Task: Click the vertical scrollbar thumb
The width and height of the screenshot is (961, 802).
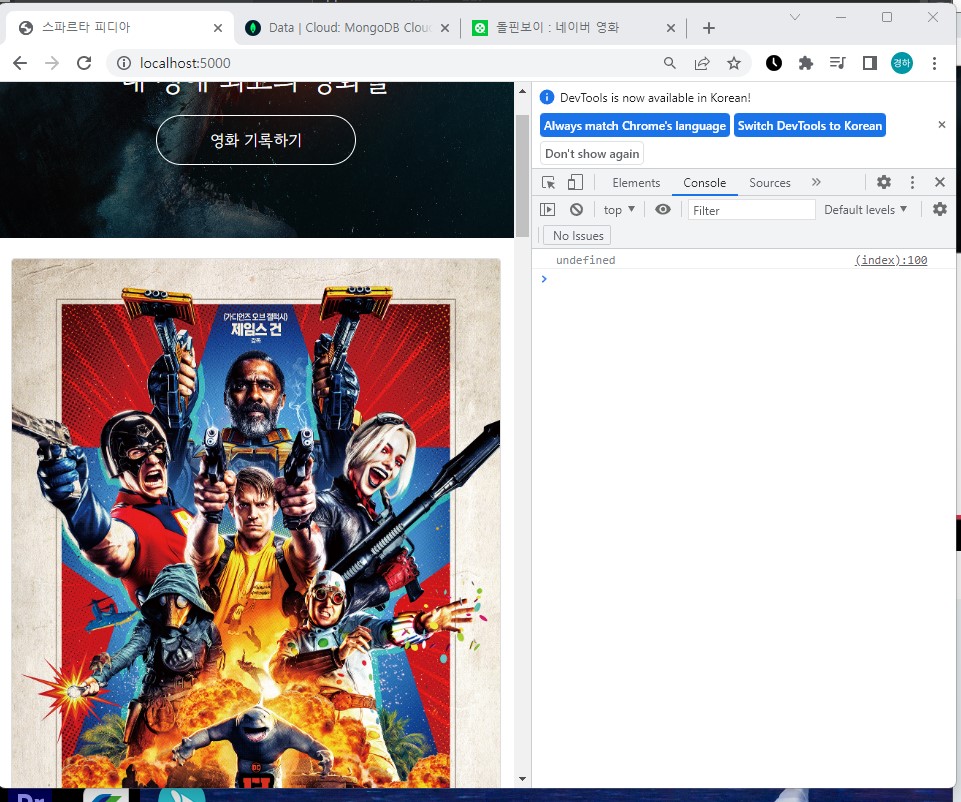Action: tap(522, 176)
